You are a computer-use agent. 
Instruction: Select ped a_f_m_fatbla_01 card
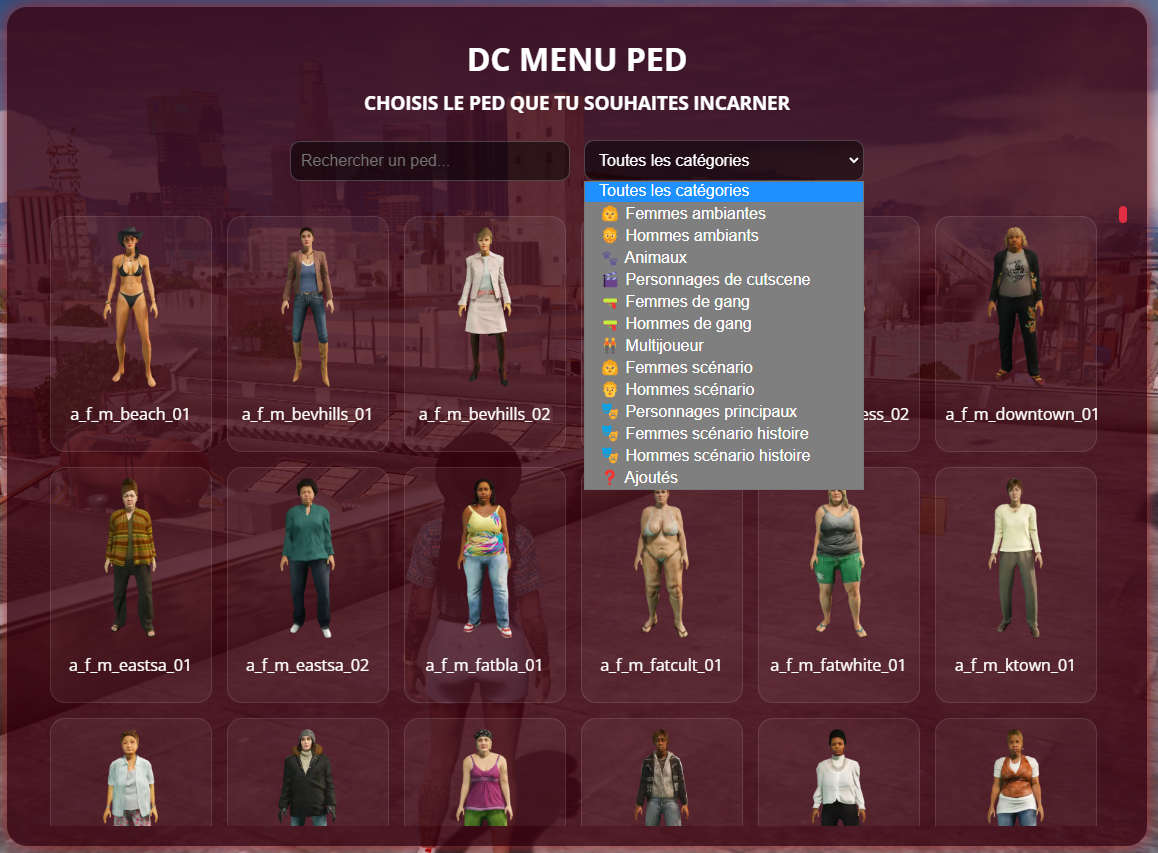click(484, 585)
